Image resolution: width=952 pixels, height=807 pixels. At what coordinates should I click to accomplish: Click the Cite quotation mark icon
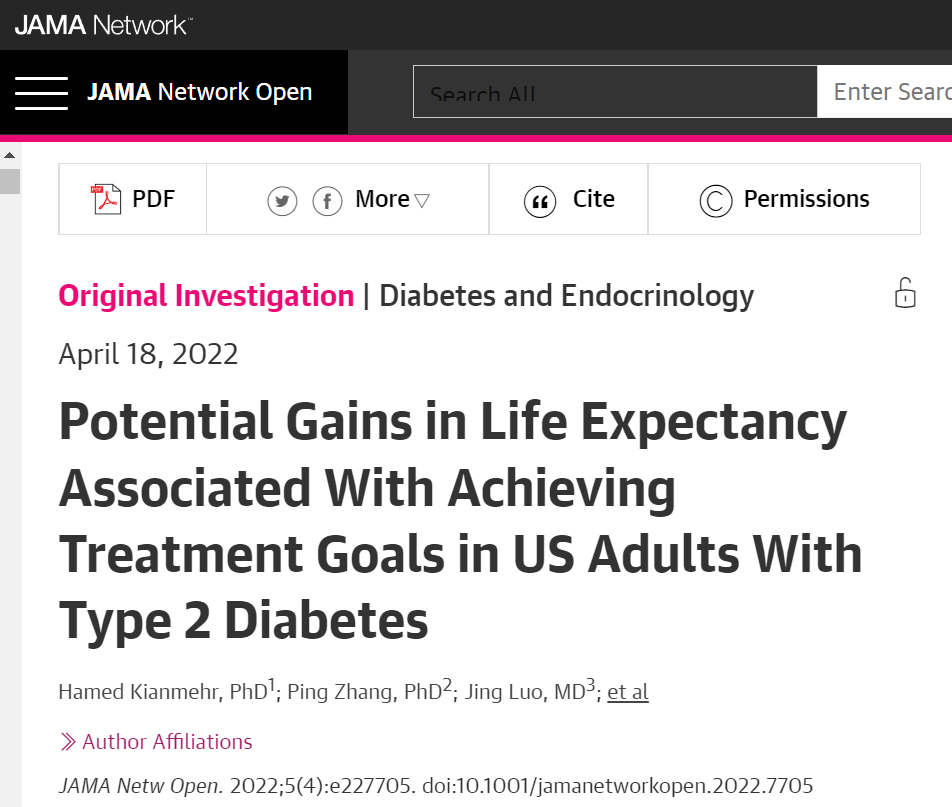[x=540, y=202]
